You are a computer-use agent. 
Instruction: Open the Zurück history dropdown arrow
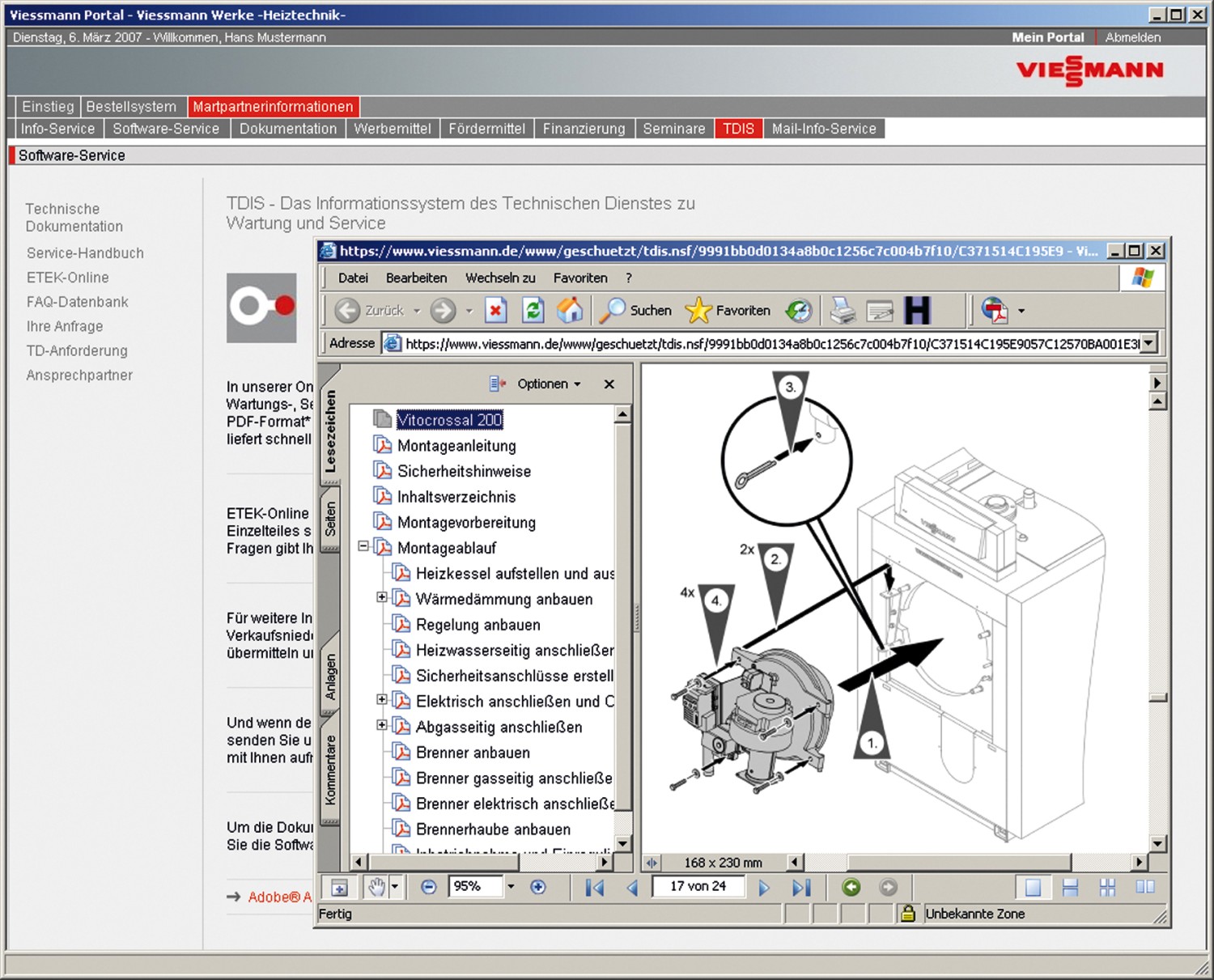click(x=417, y=311)
